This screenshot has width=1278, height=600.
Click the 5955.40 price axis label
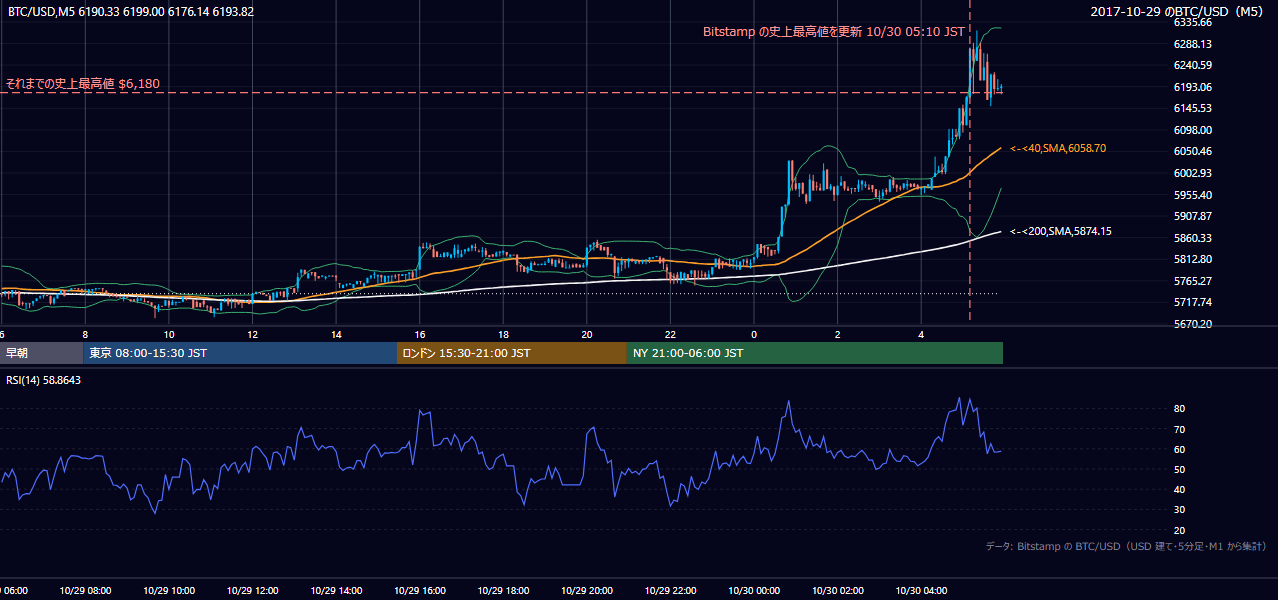click(x=1192, y=195)
